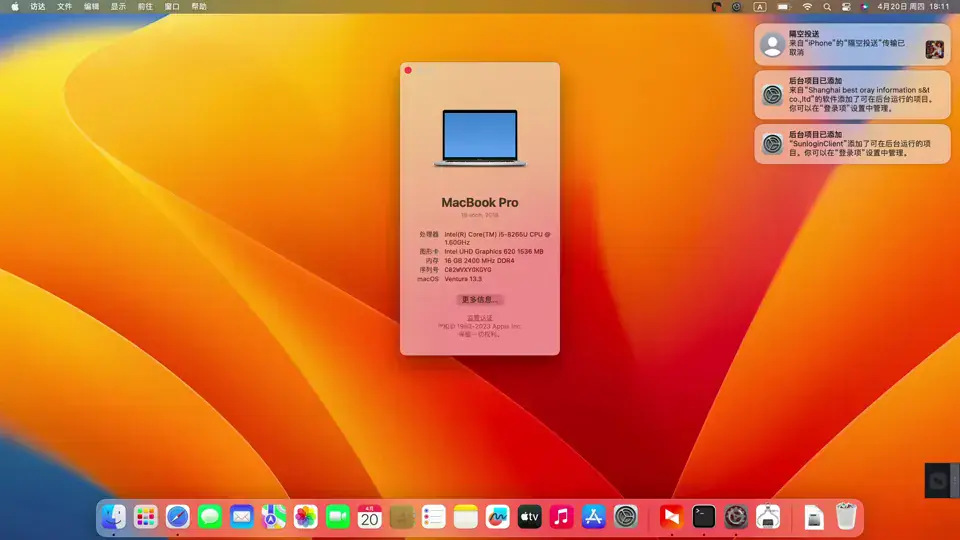Open the 前往 menu
This screenshot has height=540, width=960.
(145, 7)
